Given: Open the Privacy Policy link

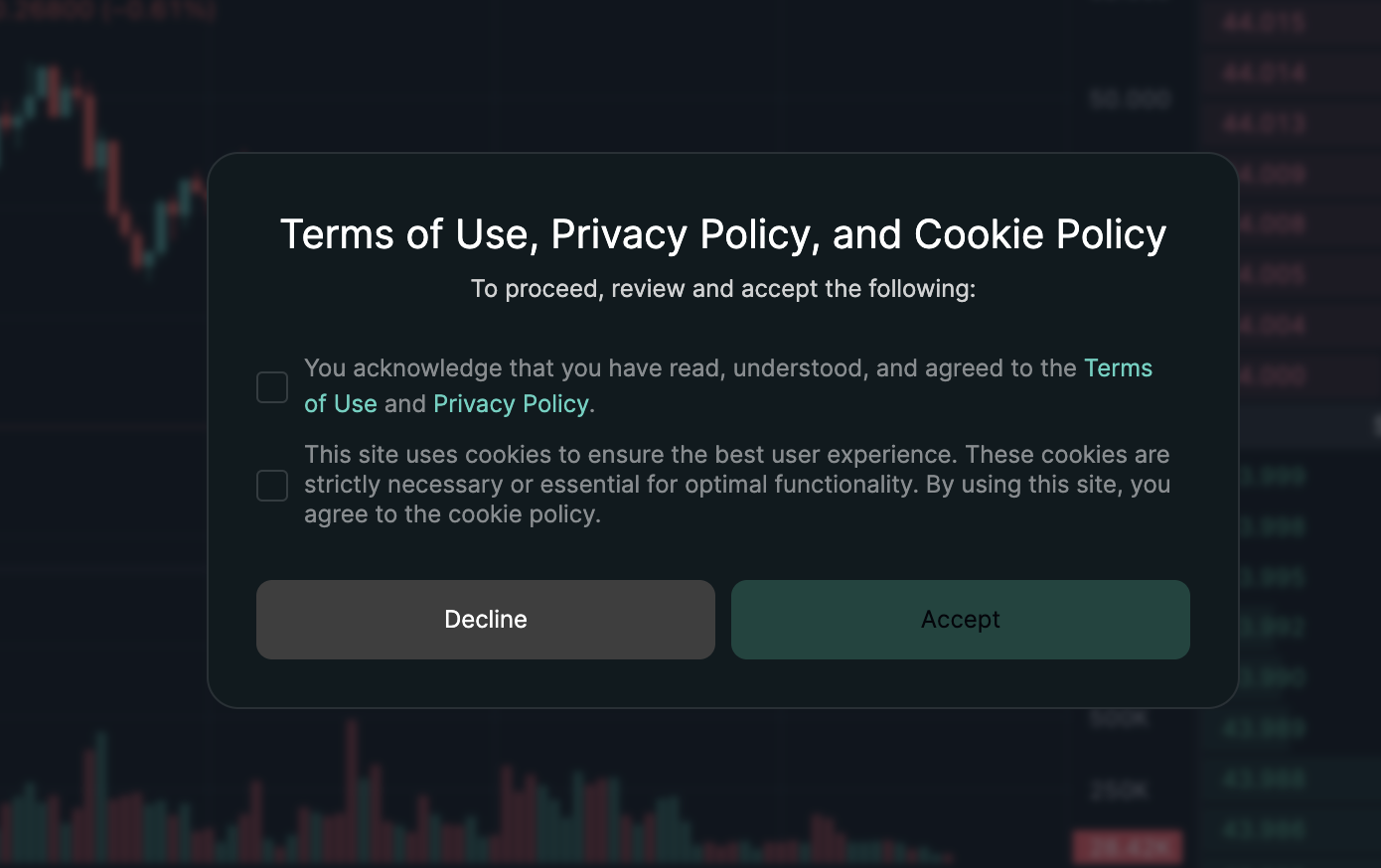Looking at the screenshot, I should coord(511,404).
